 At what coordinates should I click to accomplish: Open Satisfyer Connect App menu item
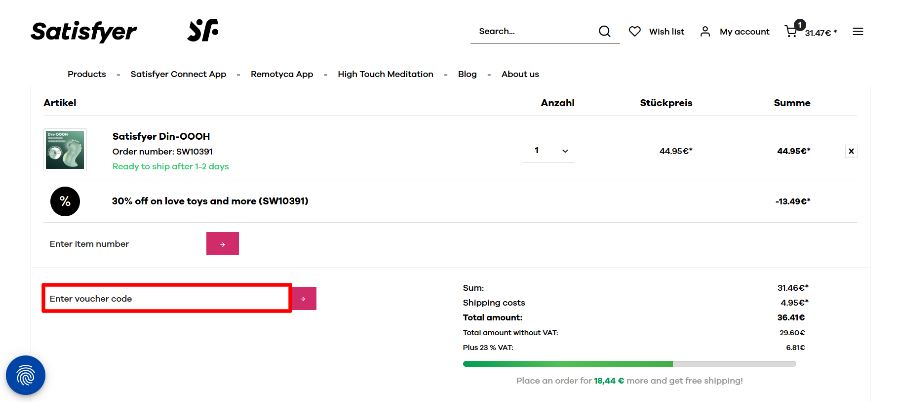pos(178,74)
